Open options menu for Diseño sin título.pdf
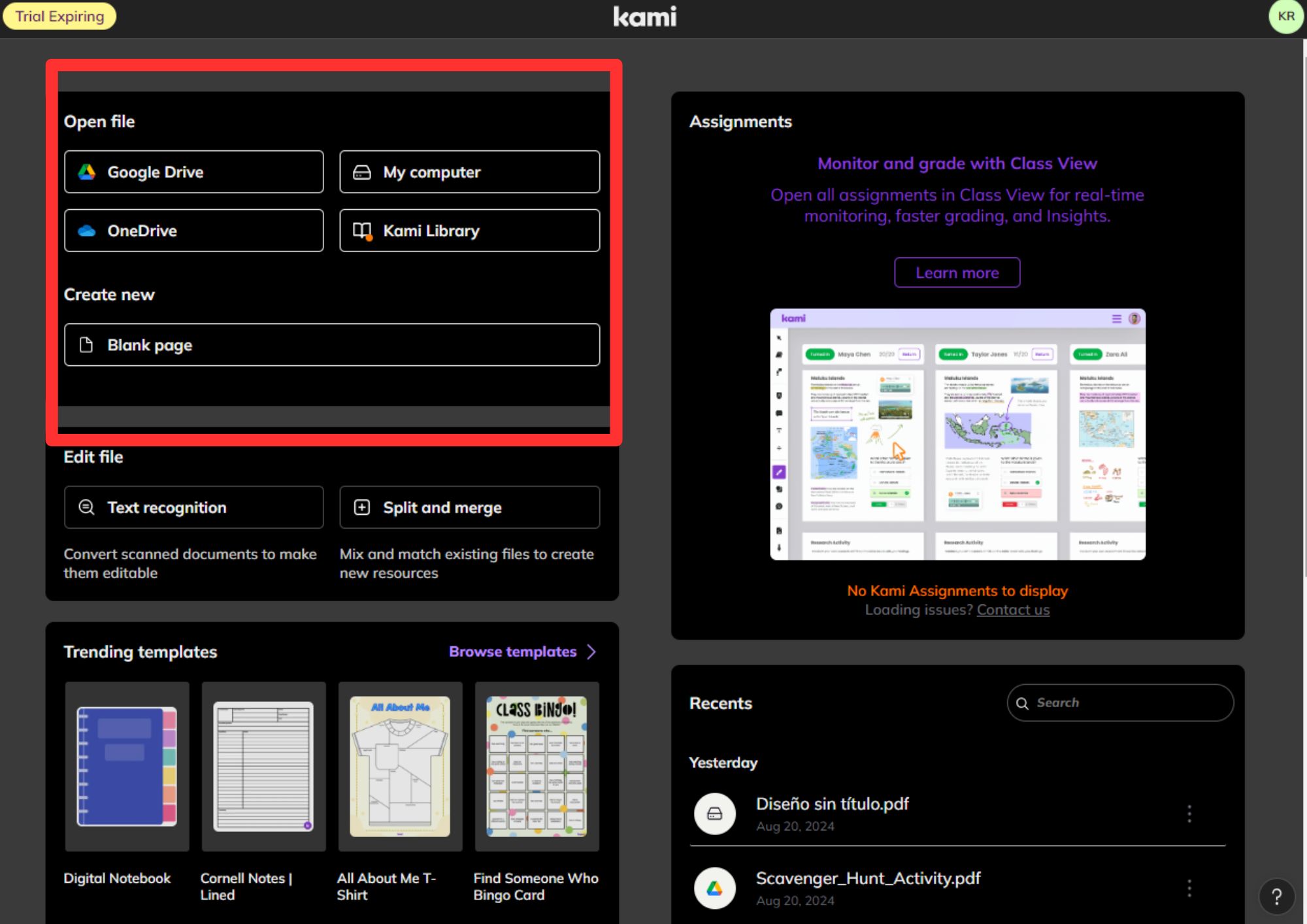This screenshot has height=924, width=1307. tap(1189, 814)
